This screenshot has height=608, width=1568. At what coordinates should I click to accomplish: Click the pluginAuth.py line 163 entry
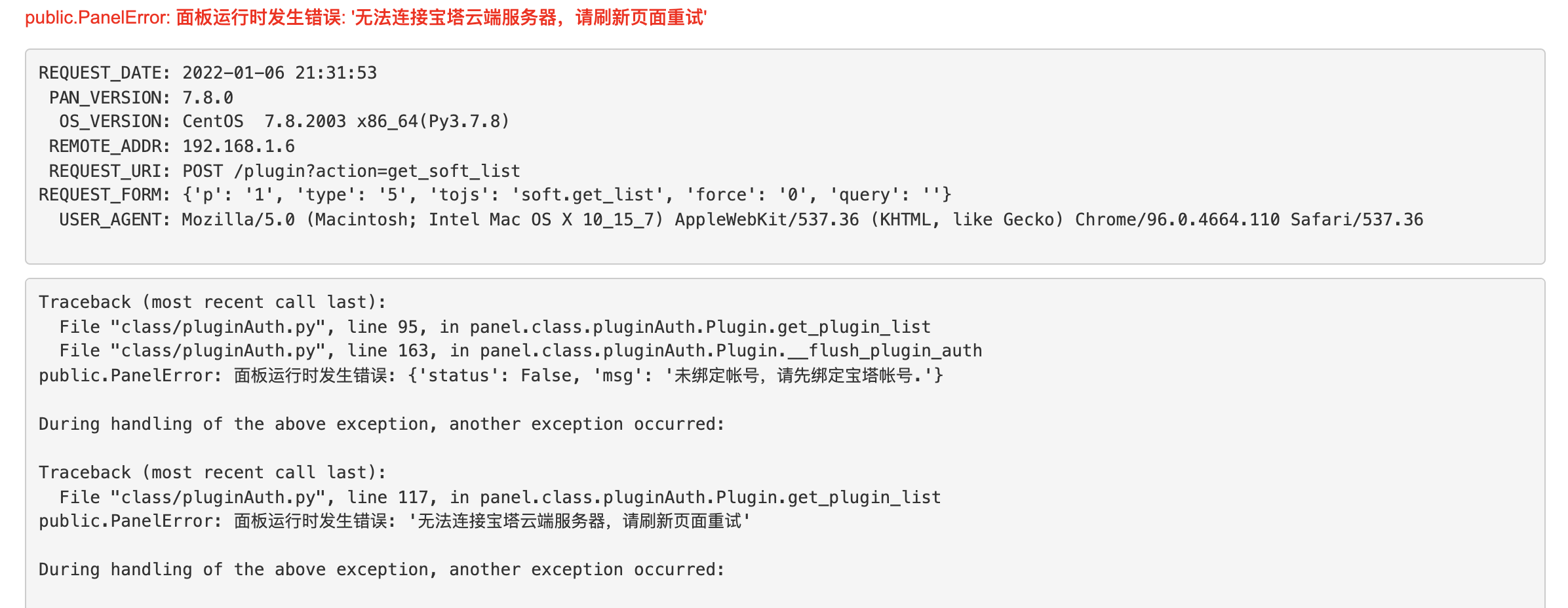[x=520, y=351]
